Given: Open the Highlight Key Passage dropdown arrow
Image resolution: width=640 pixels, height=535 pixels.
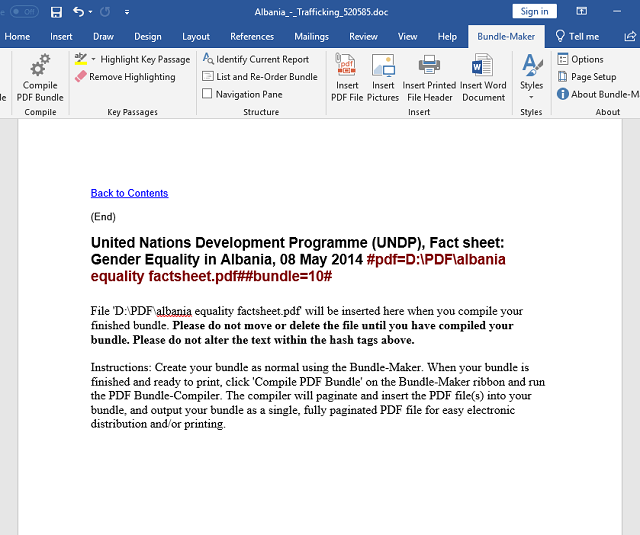Looking at the screenshot, I should click(x=93, y=59).
